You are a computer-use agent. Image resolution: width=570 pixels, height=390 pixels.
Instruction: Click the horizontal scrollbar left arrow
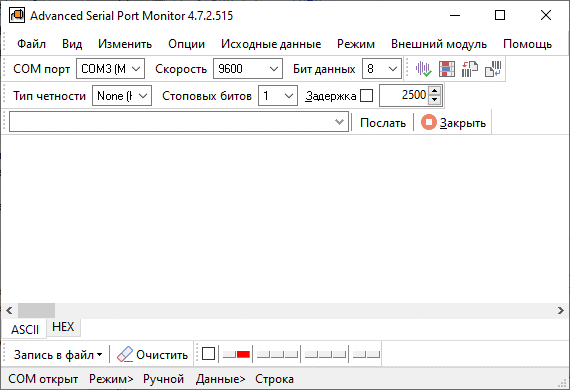tap(9, 311)
